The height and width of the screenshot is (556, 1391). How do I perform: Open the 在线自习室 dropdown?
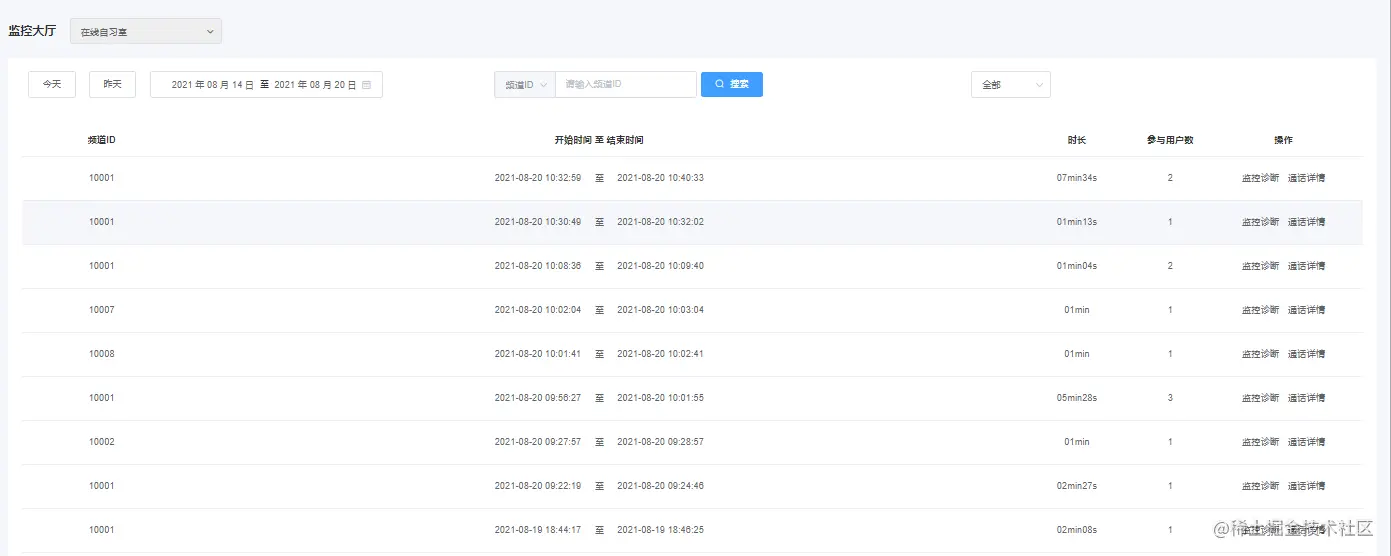tap(146, 32)
